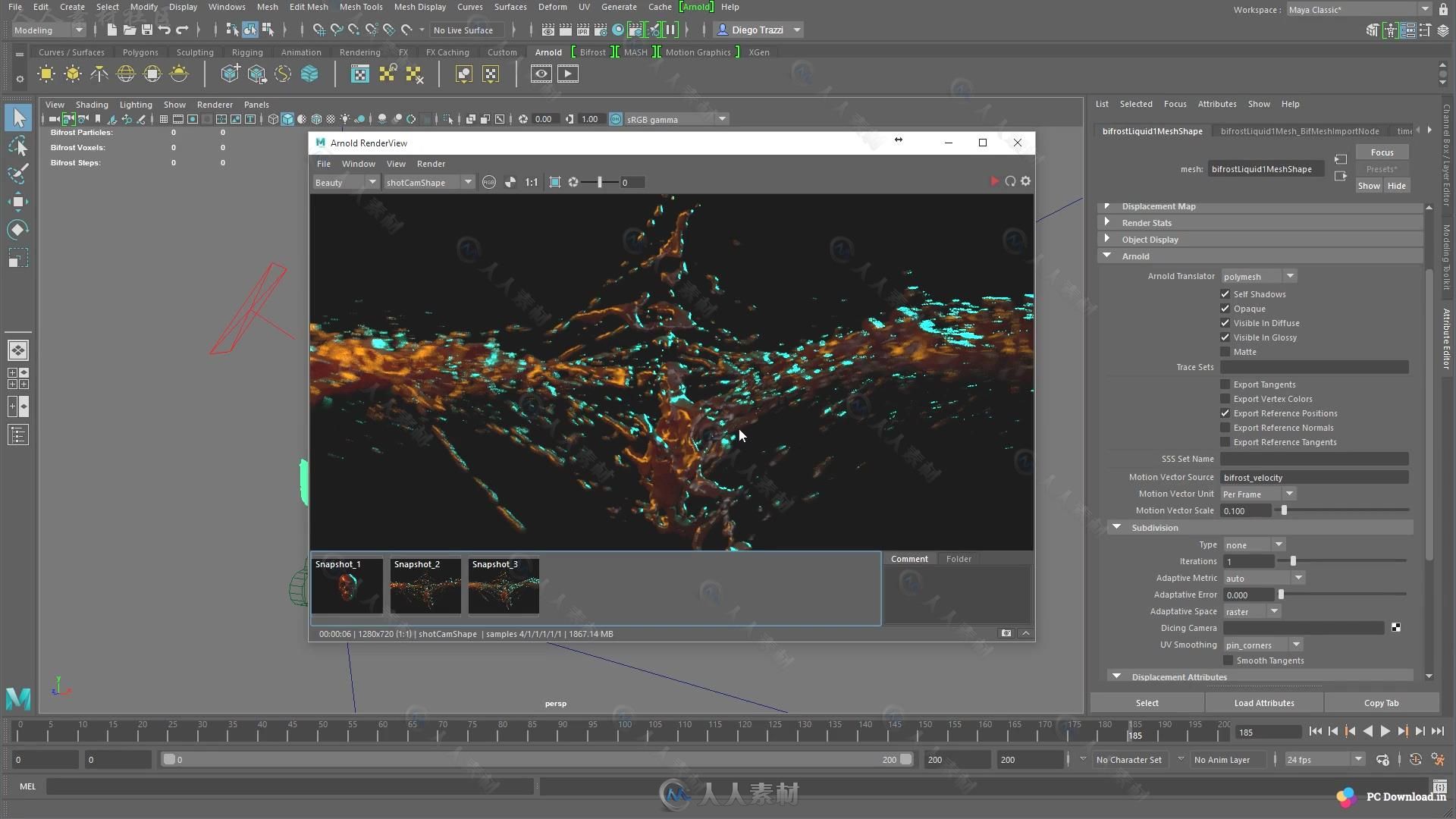The width and height of the screenshot is (1456, 819).
Task: Open the Beauty AOV dropdown
Action: [345, 182]
